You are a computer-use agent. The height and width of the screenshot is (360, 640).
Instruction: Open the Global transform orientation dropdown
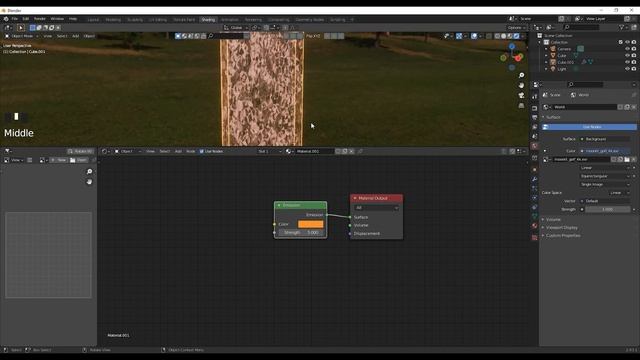click(236, 28)
